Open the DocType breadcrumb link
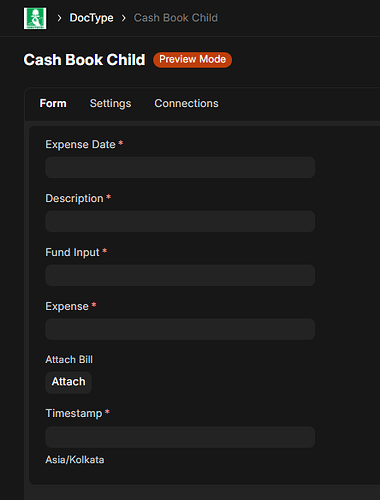Screen dimensions: 380x500 click(x=91, y=18)
